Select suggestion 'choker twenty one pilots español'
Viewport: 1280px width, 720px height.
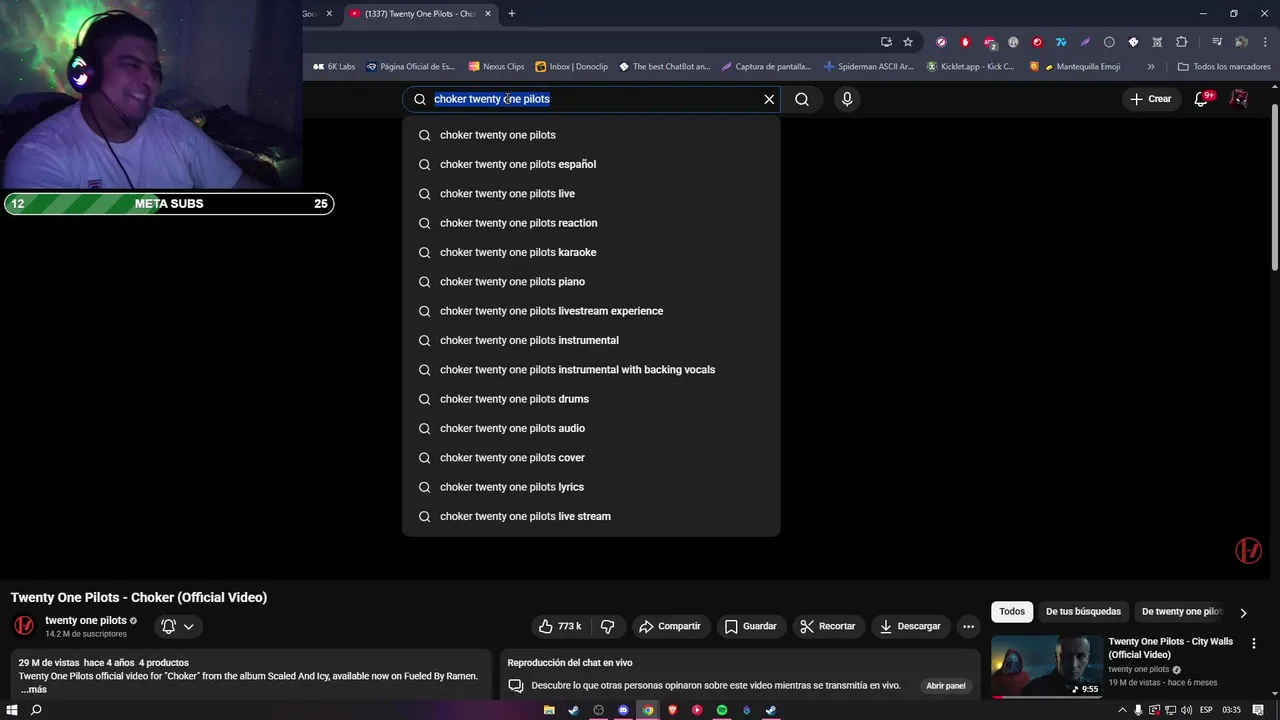(x=591, y=164)
